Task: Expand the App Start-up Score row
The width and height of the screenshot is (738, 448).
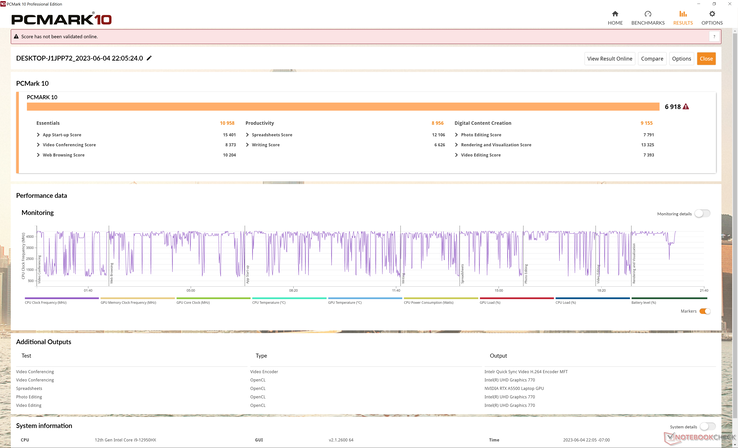Action: pyautogui.click(x=39, y=135)
